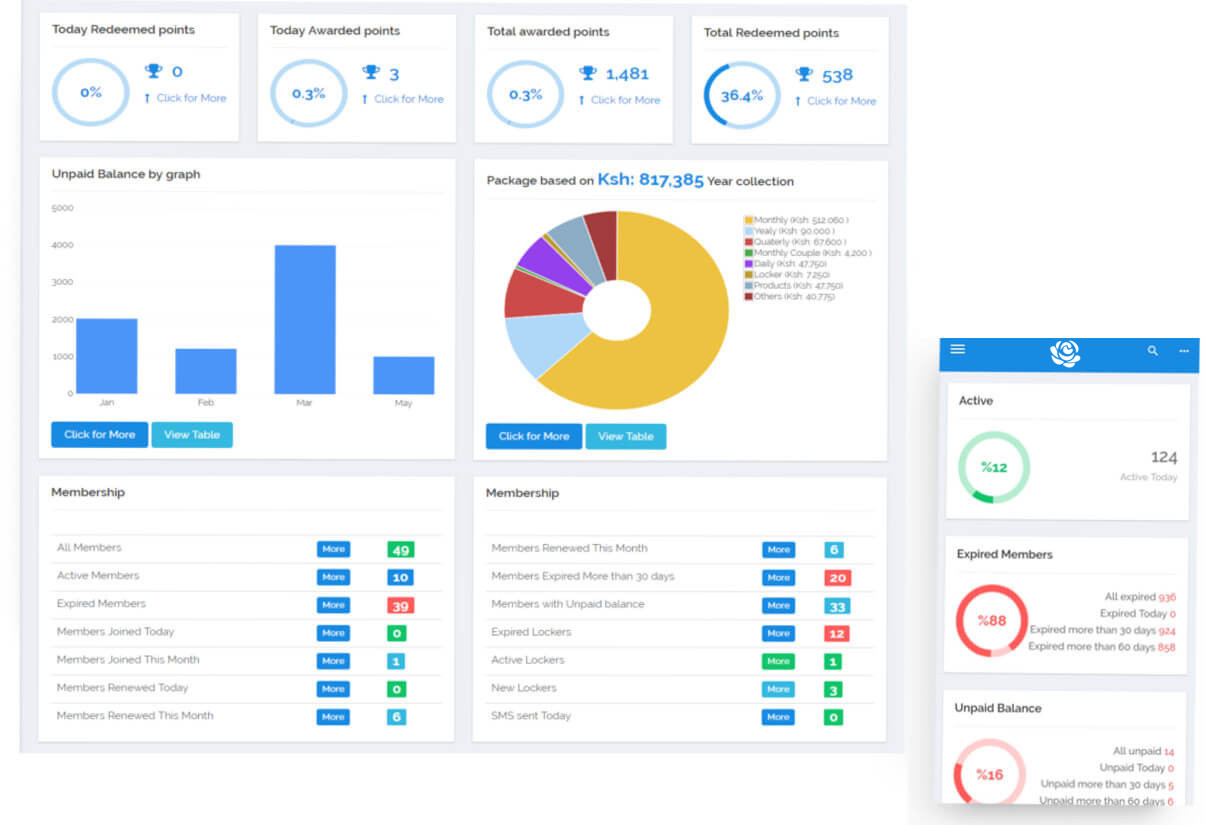Click More next to Expired Members
The image size is (1205, 825).
click(x=333, y=605)
